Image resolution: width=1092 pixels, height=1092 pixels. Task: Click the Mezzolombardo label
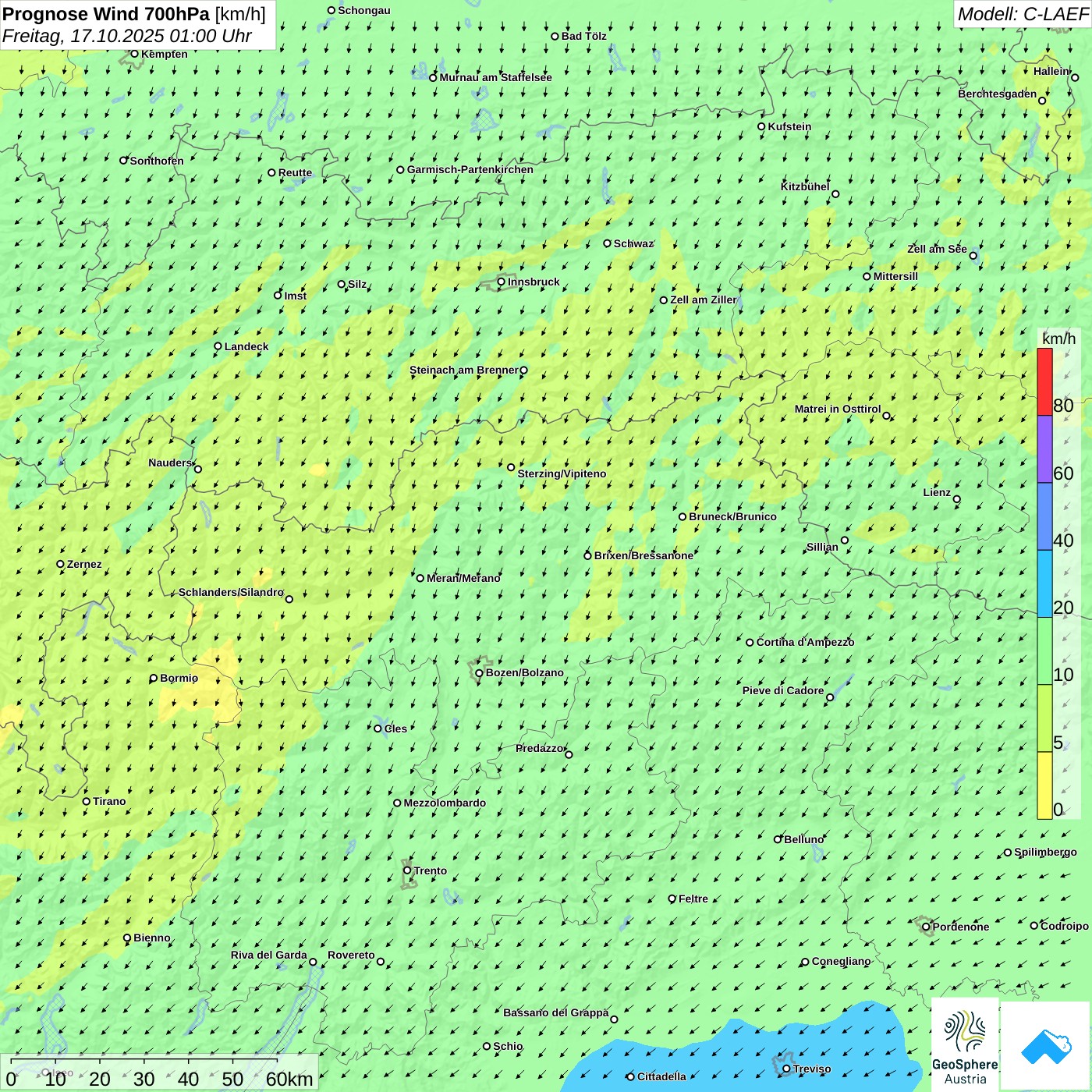click(445, 803)
